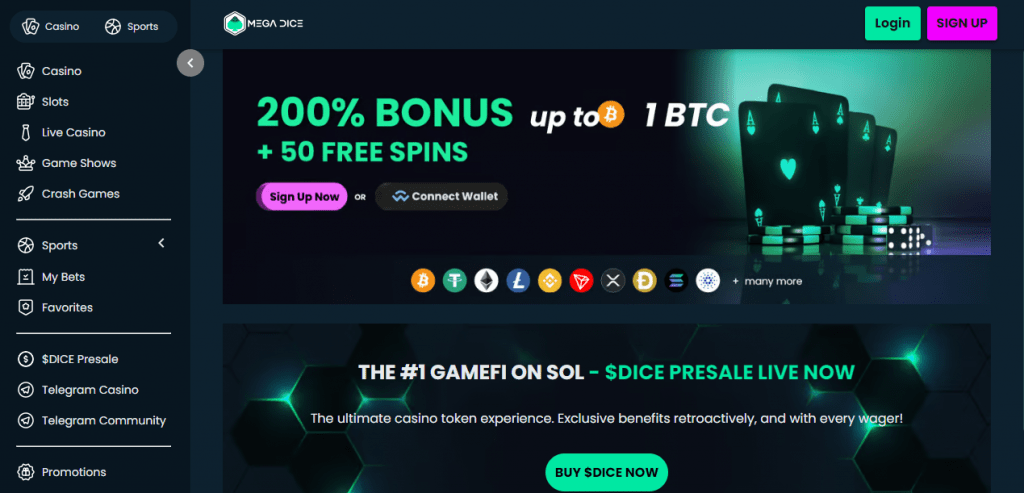
Task: Click BUY $DICE NOW button
Action: (607, 472)
